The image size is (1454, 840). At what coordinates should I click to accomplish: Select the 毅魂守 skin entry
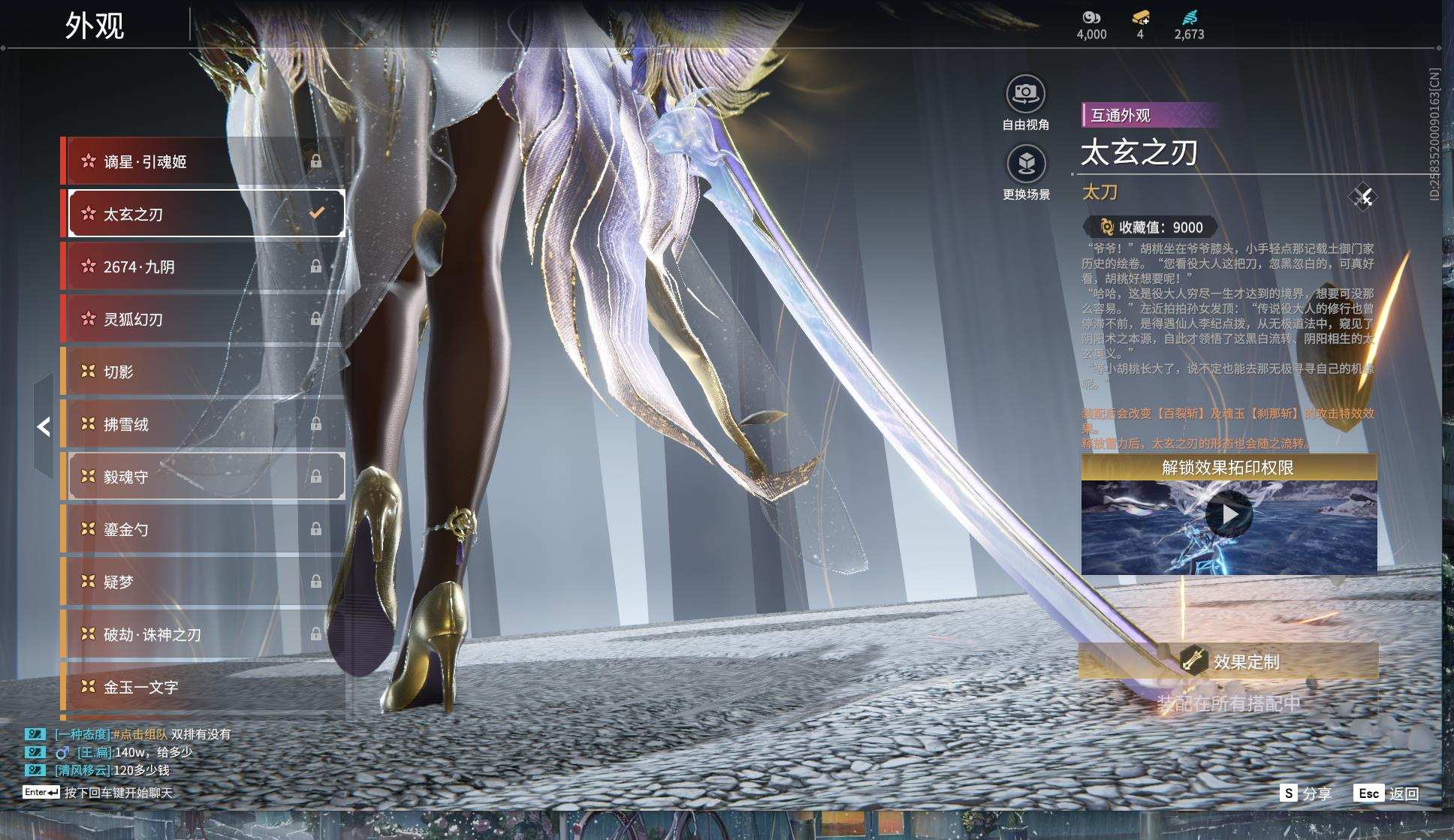[x=207, y=476]
